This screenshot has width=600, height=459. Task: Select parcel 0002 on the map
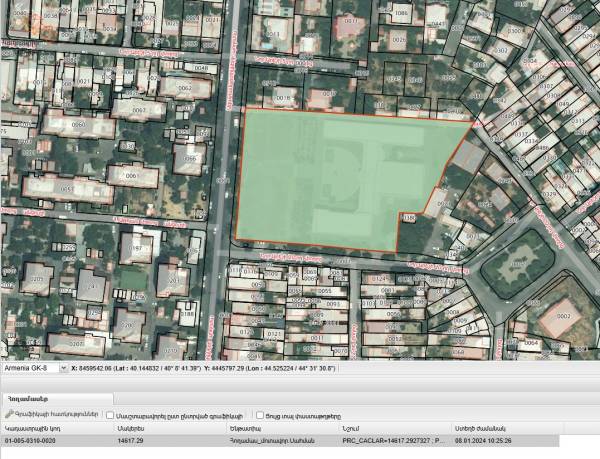point(563,316)
